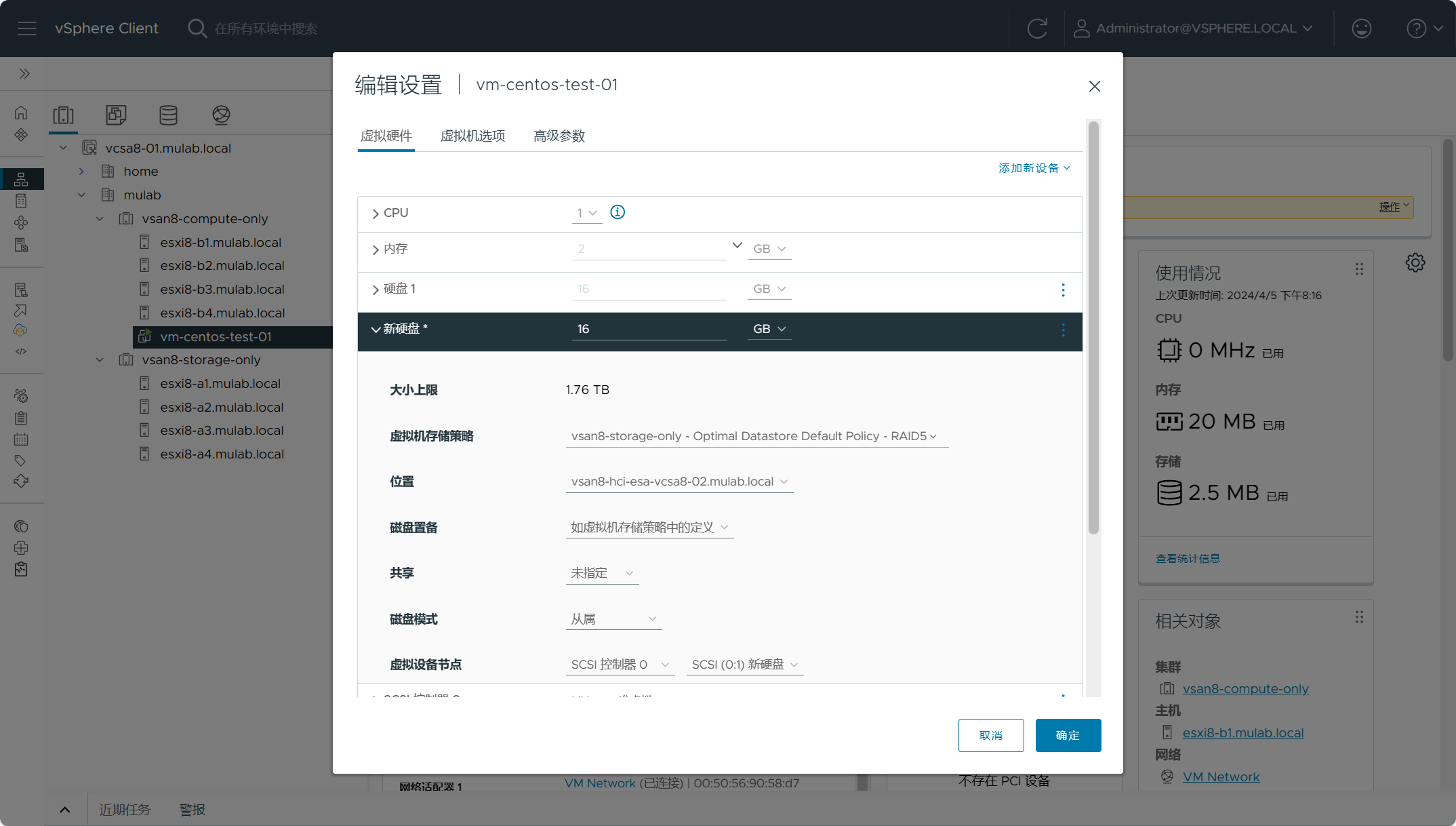Open the user account icon
The height and width of the screenshot is (826, 1456).
(1081, 28)
